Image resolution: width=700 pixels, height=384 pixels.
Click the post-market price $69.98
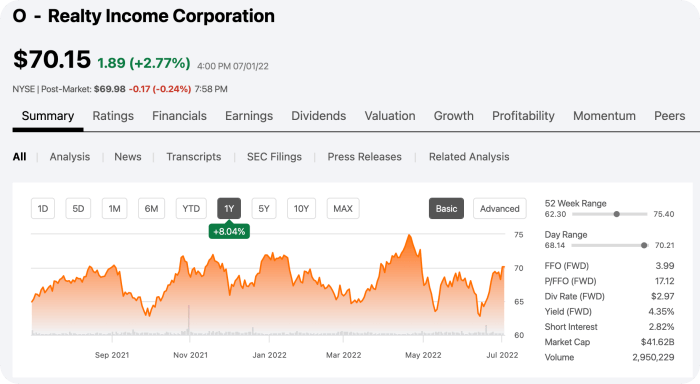[109, 89]
